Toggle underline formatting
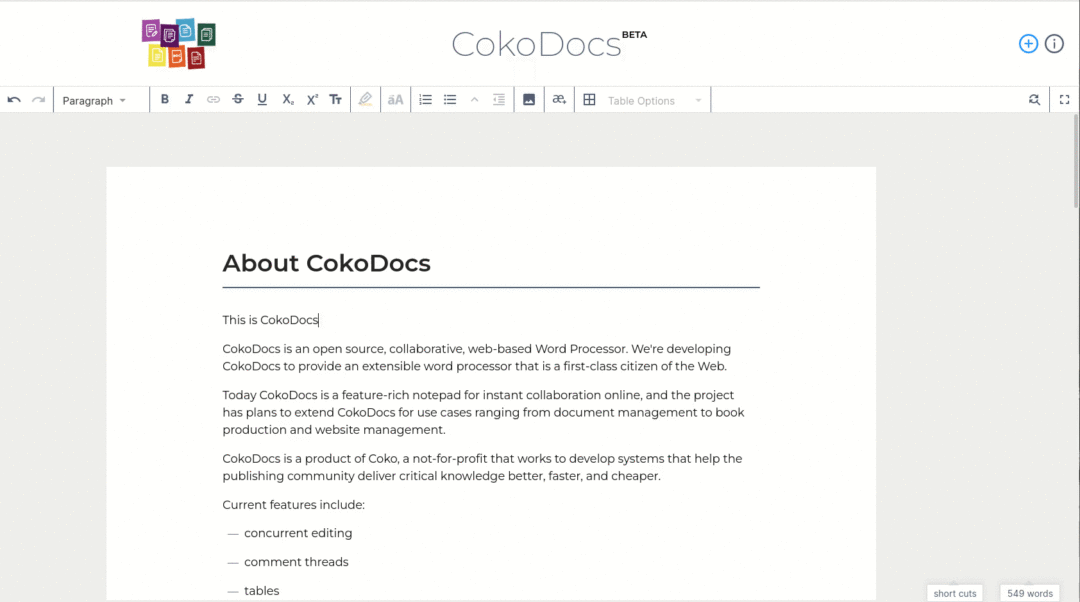Viewport: 1080px width, 602px height. pyautogui.click(x=261, y=99)
